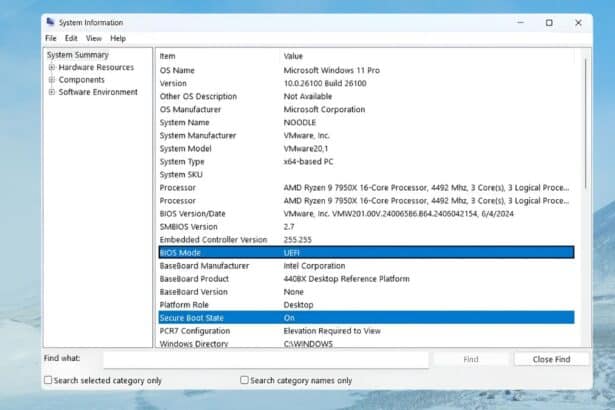This screenshot has width=615, height=410.
Task: Click the value VMware20,1
Action: pyautogui.click(x=306, y=148)
